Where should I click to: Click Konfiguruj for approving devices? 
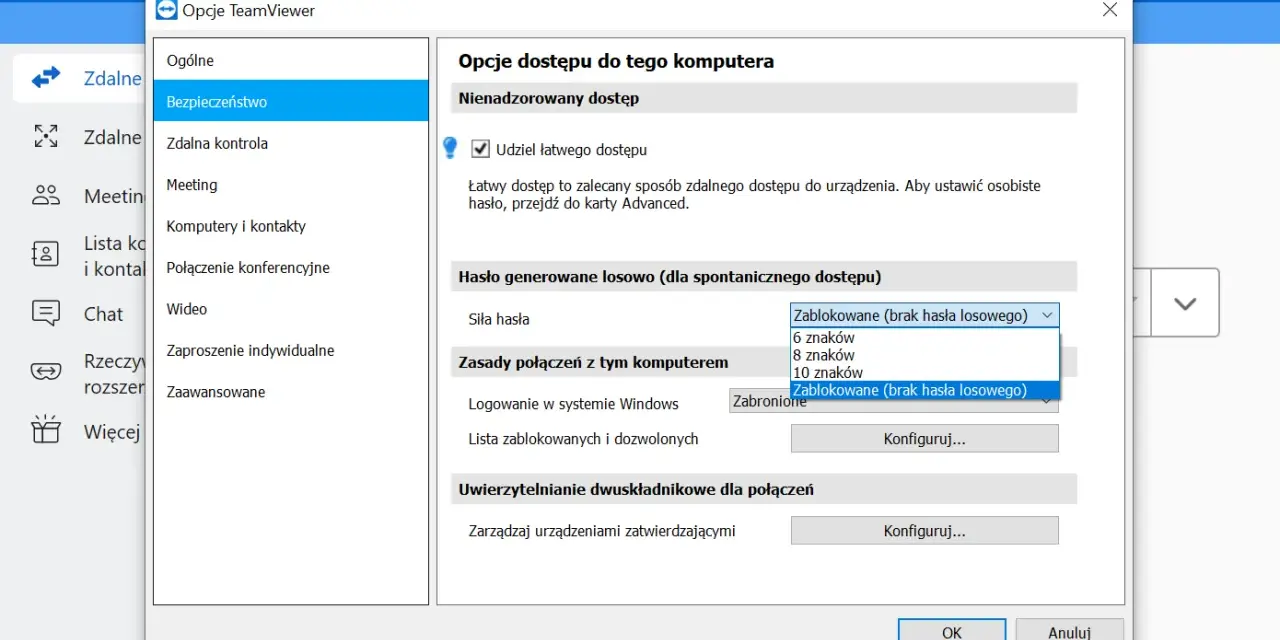(924, 530)
